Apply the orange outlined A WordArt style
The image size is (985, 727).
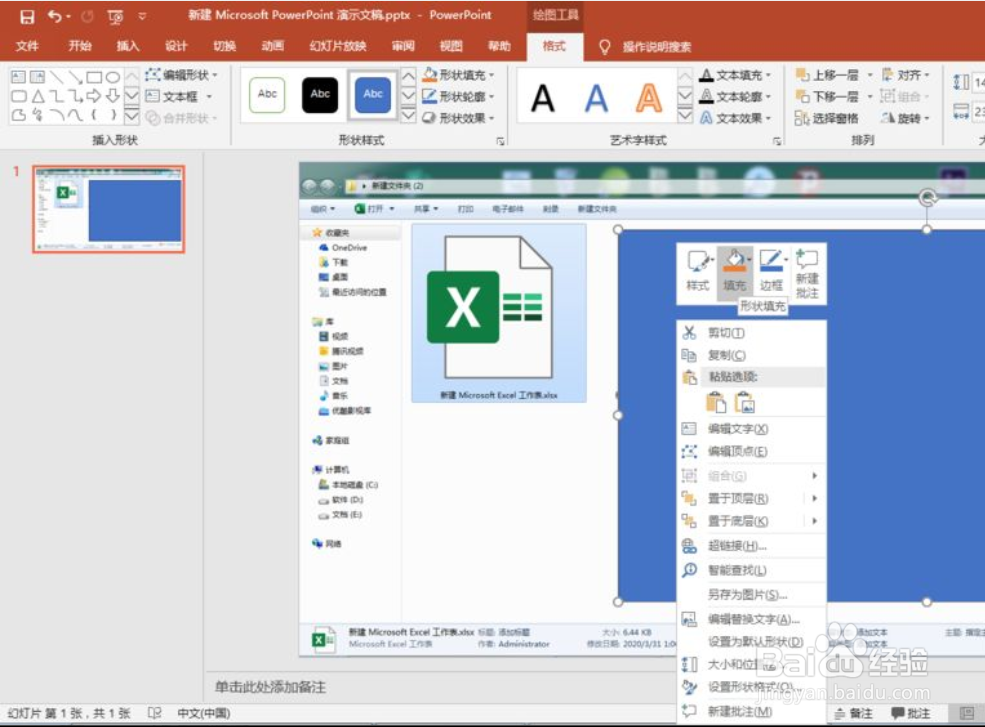click(649, 98)
